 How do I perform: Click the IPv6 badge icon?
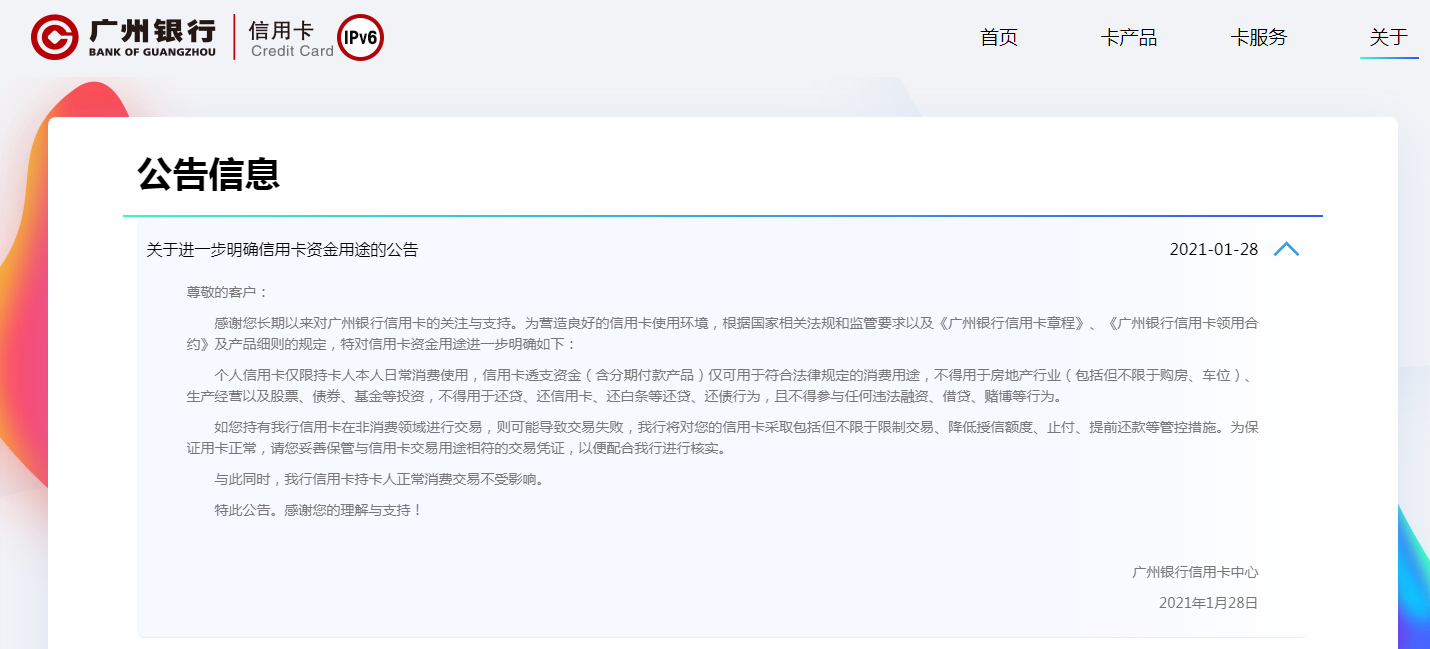(x=360, y=37)
